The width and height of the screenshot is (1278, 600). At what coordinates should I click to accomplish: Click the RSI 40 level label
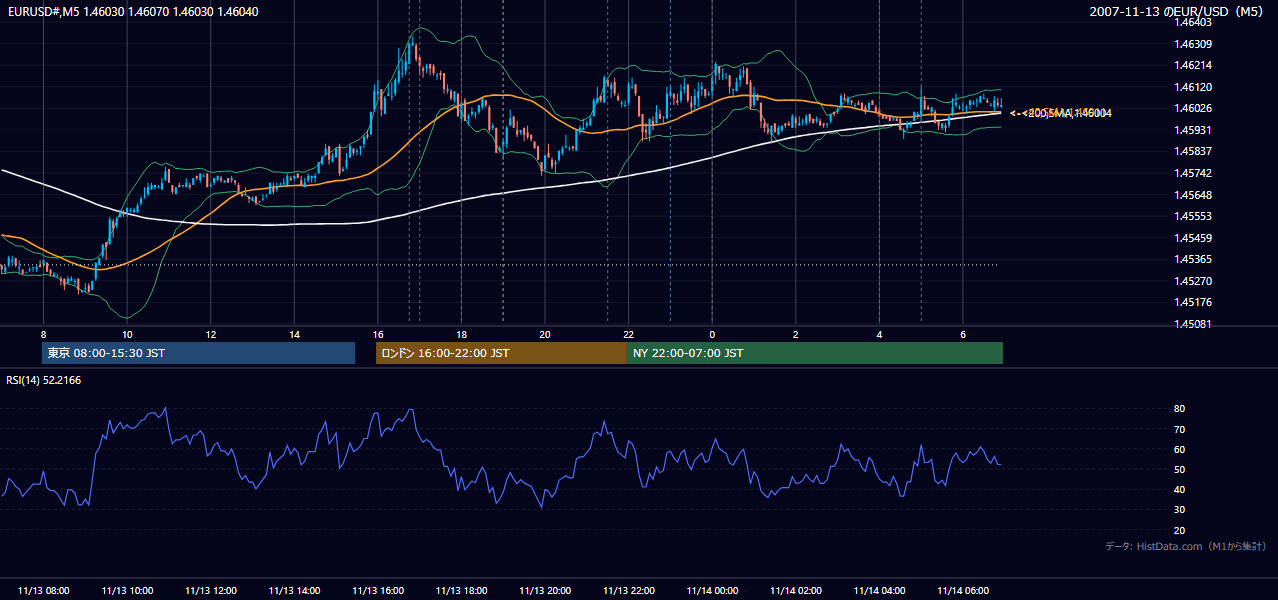[x=1179, y=489]
